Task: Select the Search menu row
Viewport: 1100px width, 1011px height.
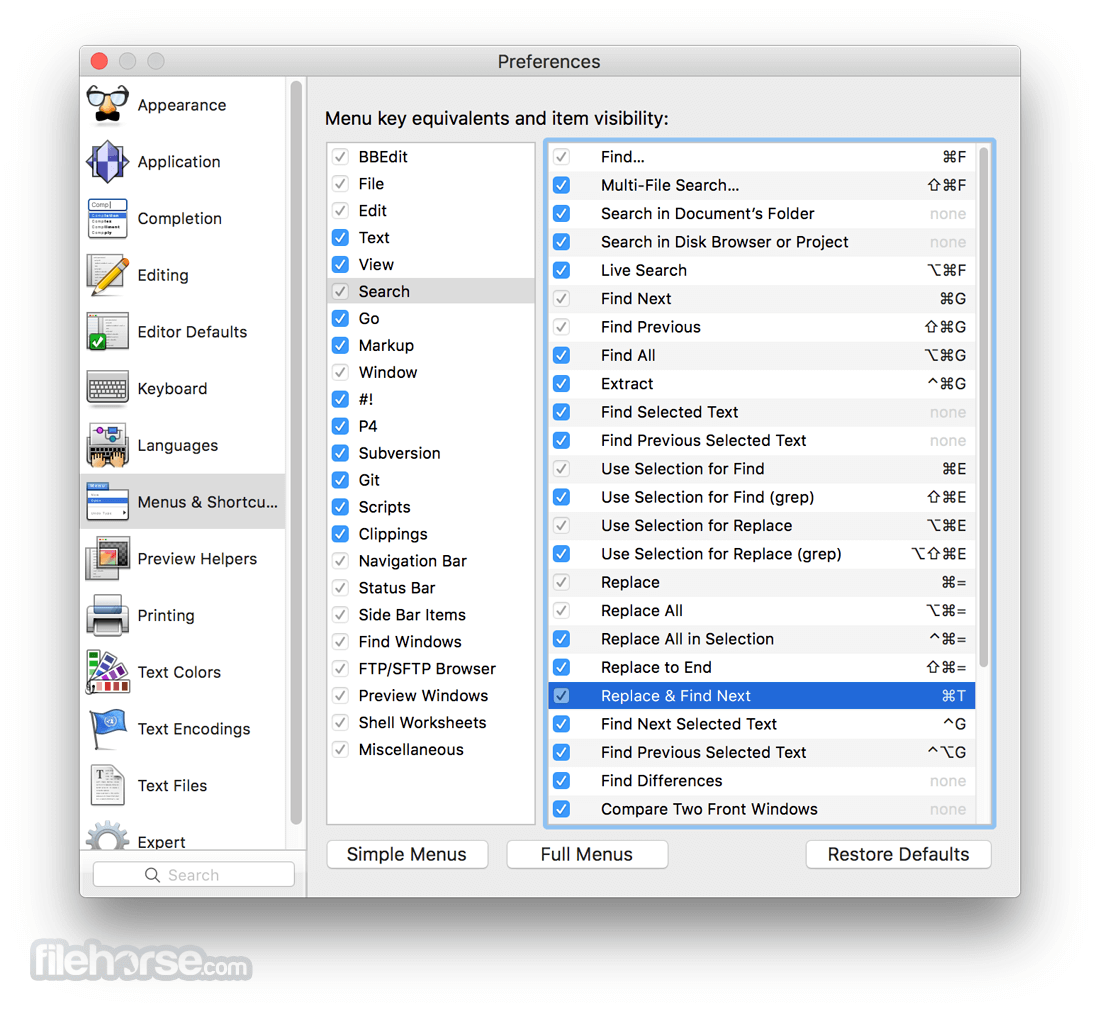Action: (431, 291)
